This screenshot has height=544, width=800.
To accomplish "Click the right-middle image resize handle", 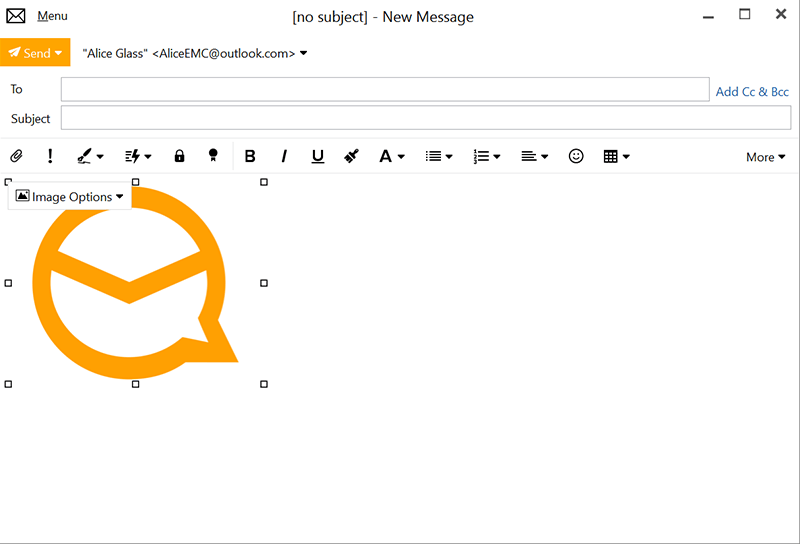I will pos(264,283).
